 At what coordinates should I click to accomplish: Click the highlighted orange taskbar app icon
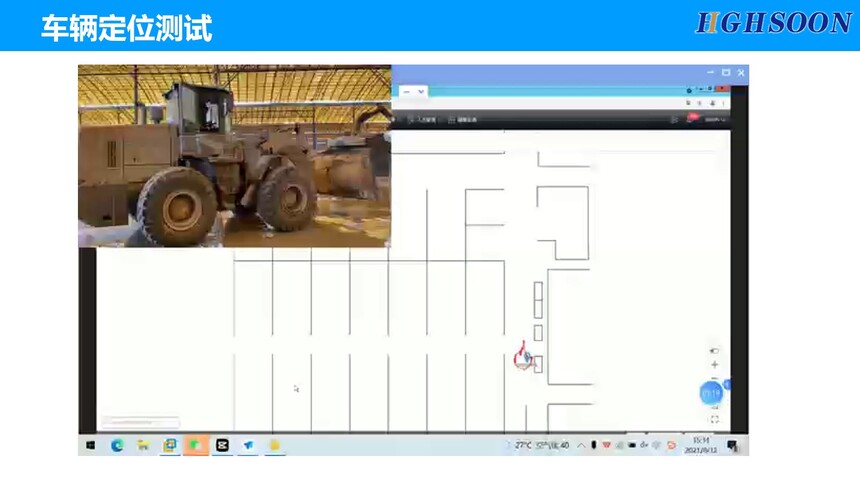tap(195, 445)
